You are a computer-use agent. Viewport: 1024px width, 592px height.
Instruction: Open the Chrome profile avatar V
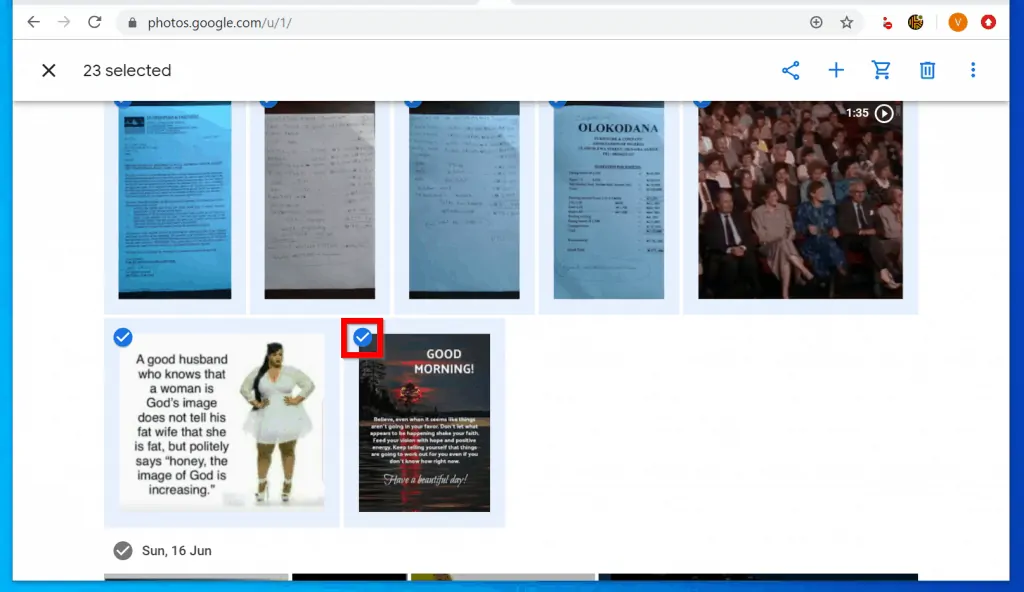957,22
